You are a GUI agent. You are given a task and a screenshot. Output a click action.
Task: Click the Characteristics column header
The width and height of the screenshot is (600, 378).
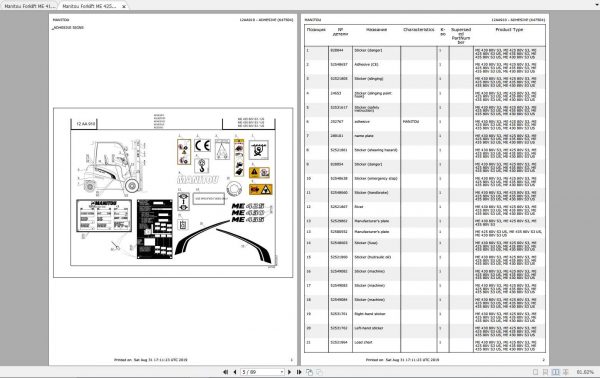point(419,29)
